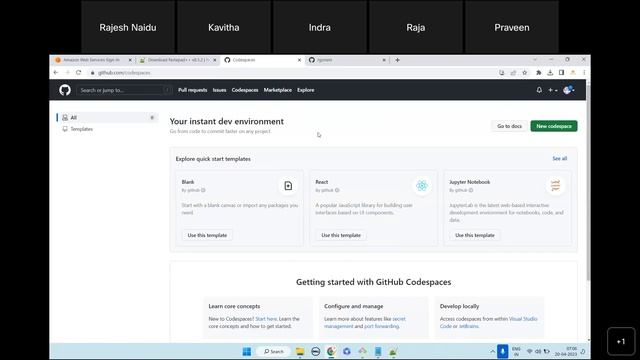The width and height of the screenshot is (640, 360).
Task: Open Codespaces in the GitHub nav
Action: [x=245, y=90]
